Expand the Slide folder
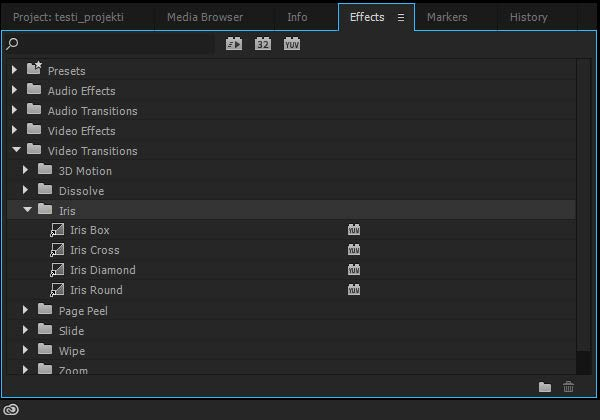 [x=25, y=329]
